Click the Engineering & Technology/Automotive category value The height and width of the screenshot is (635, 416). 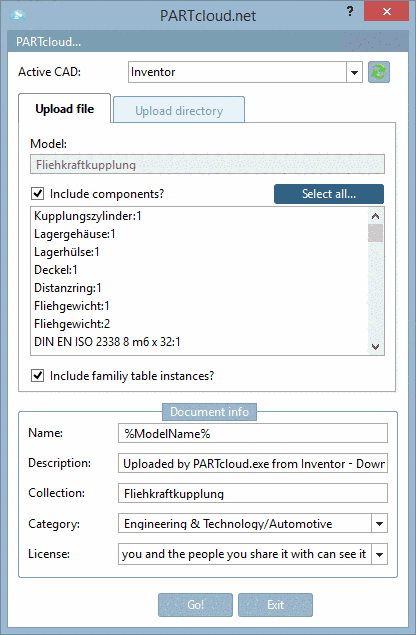tap(228, 524)
